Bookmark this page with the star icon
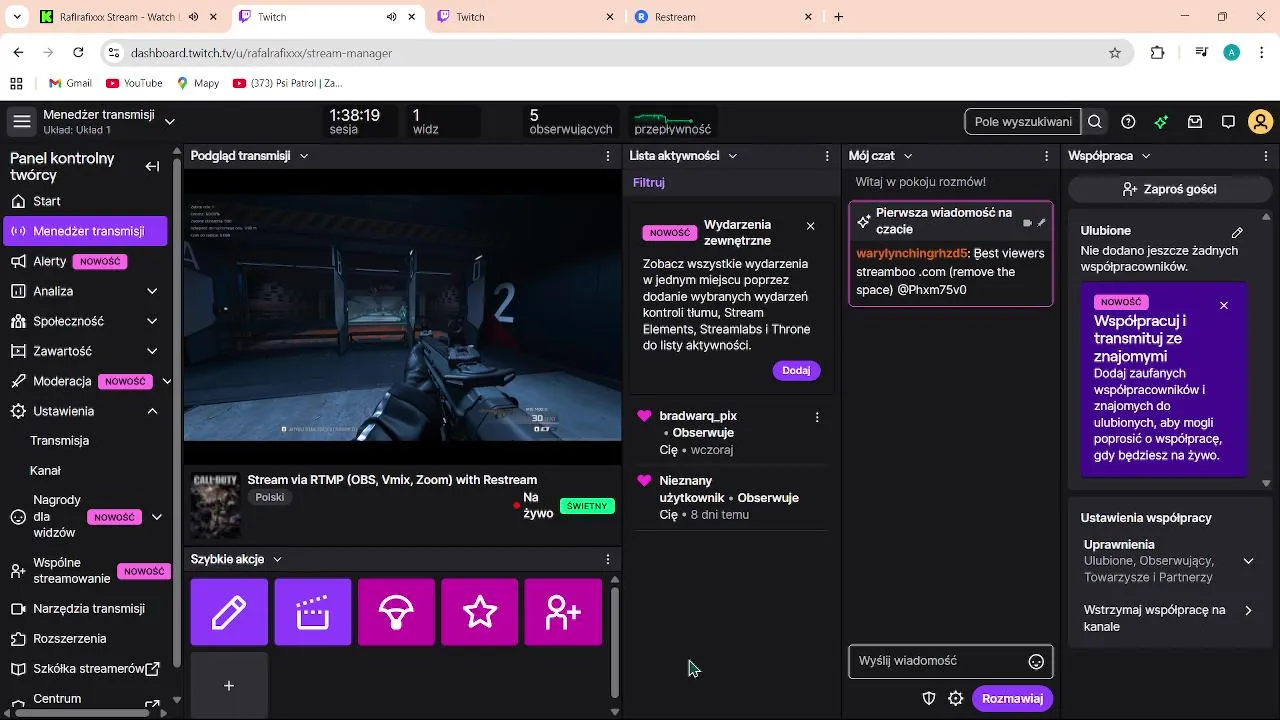Screen dimensions: 1280x720 [1115, 53]
